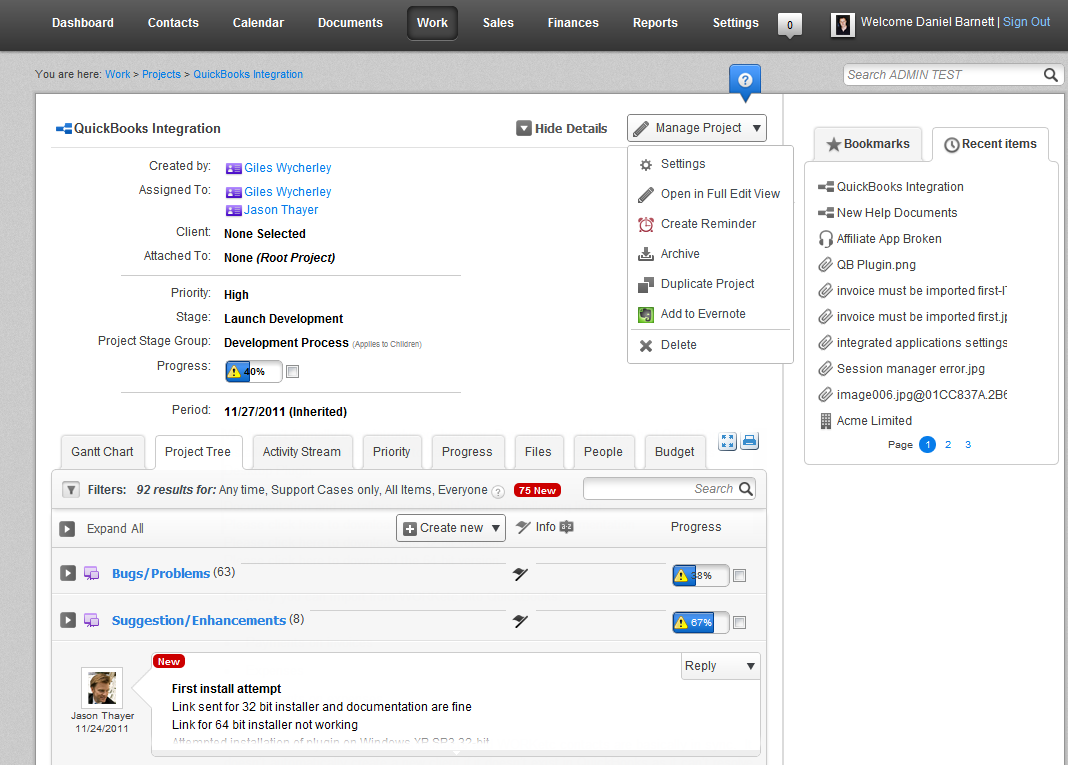
Task: Click the headset icon for Affiliate App Broken
Action: (826, 238)
